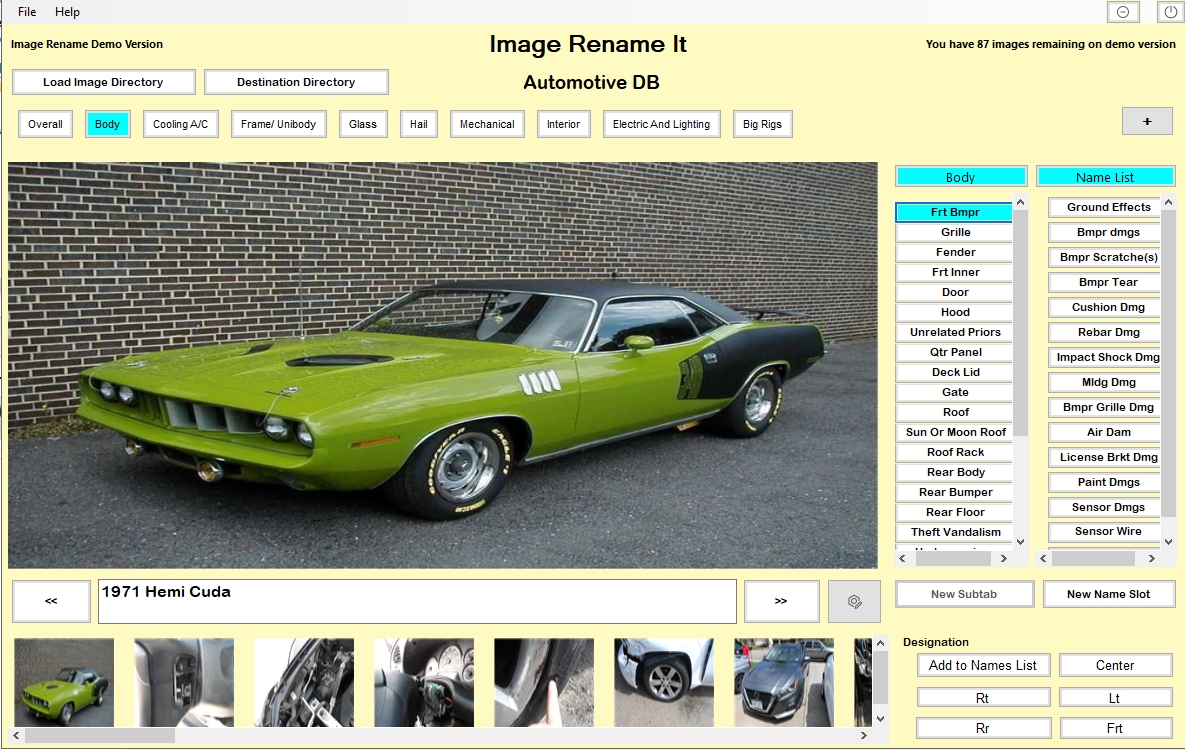Viewport: 1185px width, 750px height.
Task: Click the file name field showing 1971 Hemi Cuda
Action: [417, 601]
